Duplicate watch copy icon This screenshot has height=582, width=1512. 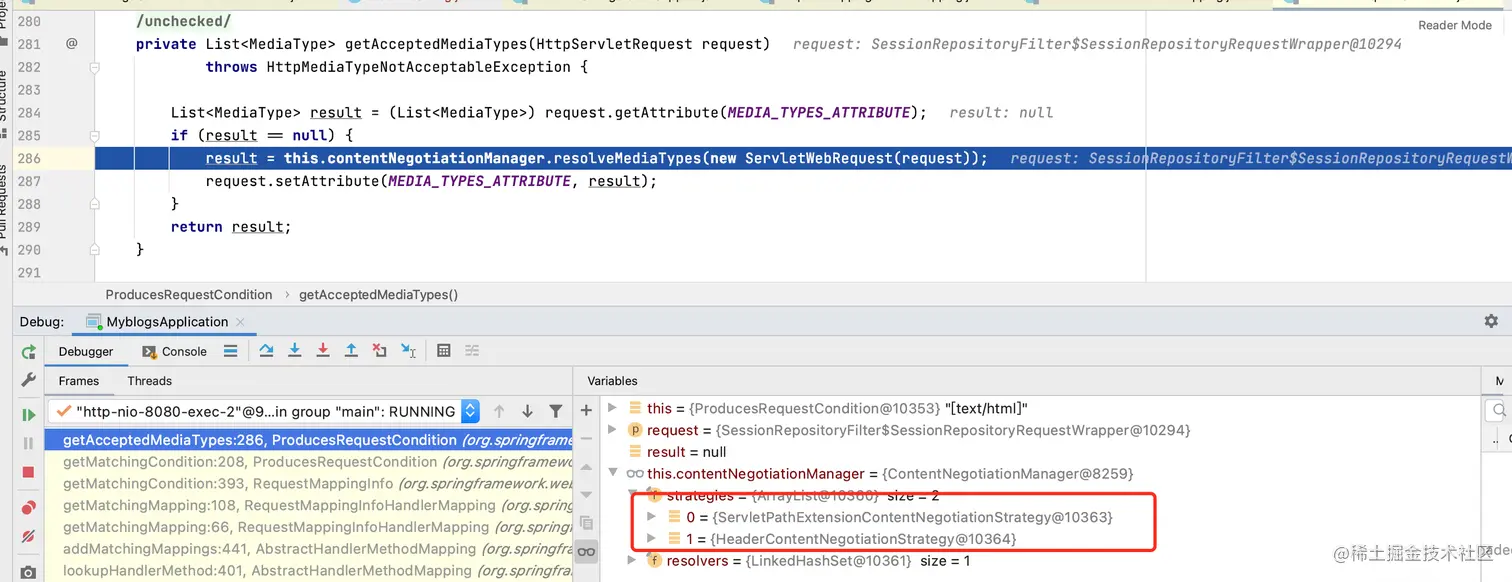coord(586,523)
